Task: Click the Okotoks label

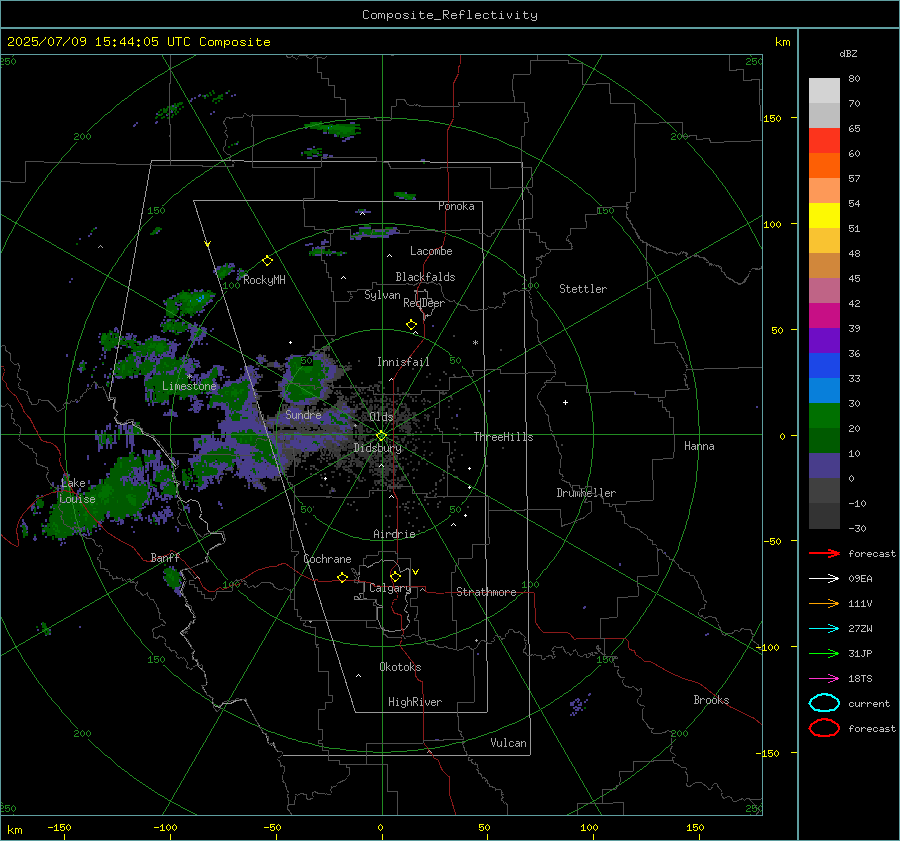Action: tap(400, 667)
